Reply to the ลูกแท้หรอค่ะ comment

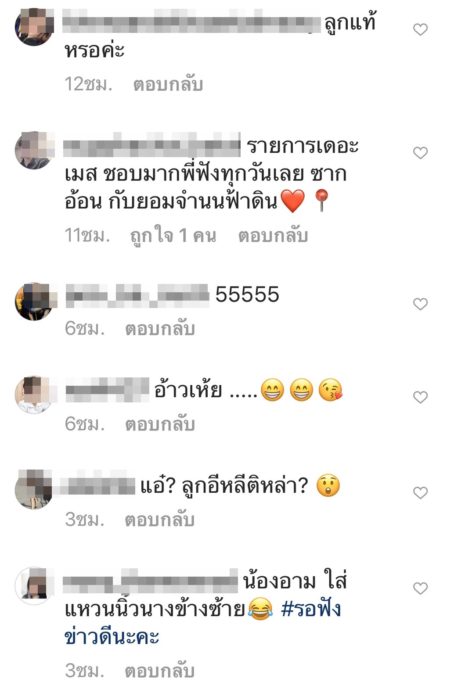coord(168,83)
